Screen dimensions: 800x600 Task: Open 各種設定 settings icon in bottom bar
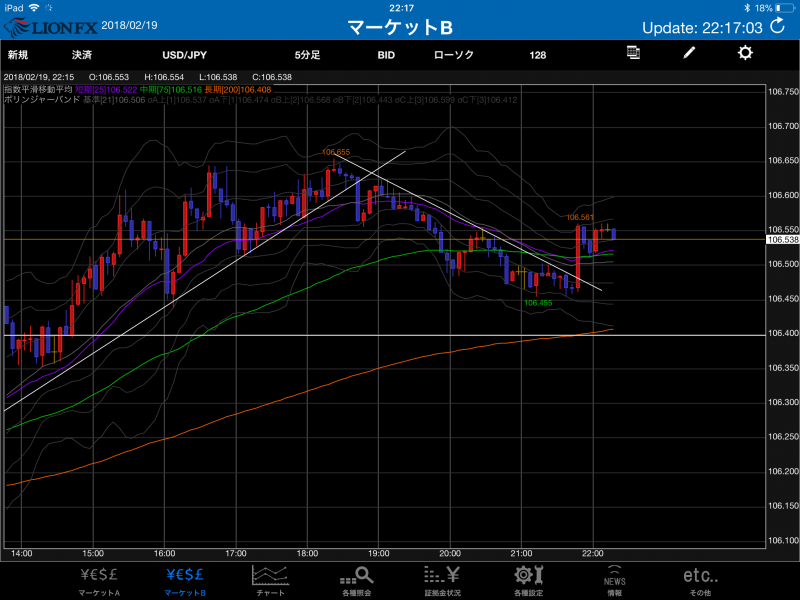528,579
